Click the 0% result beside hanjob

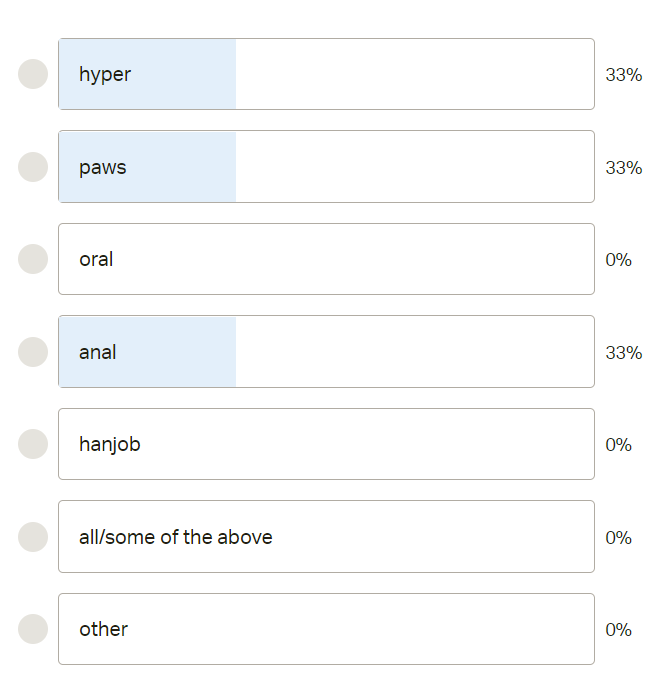[x=618, y=445]
